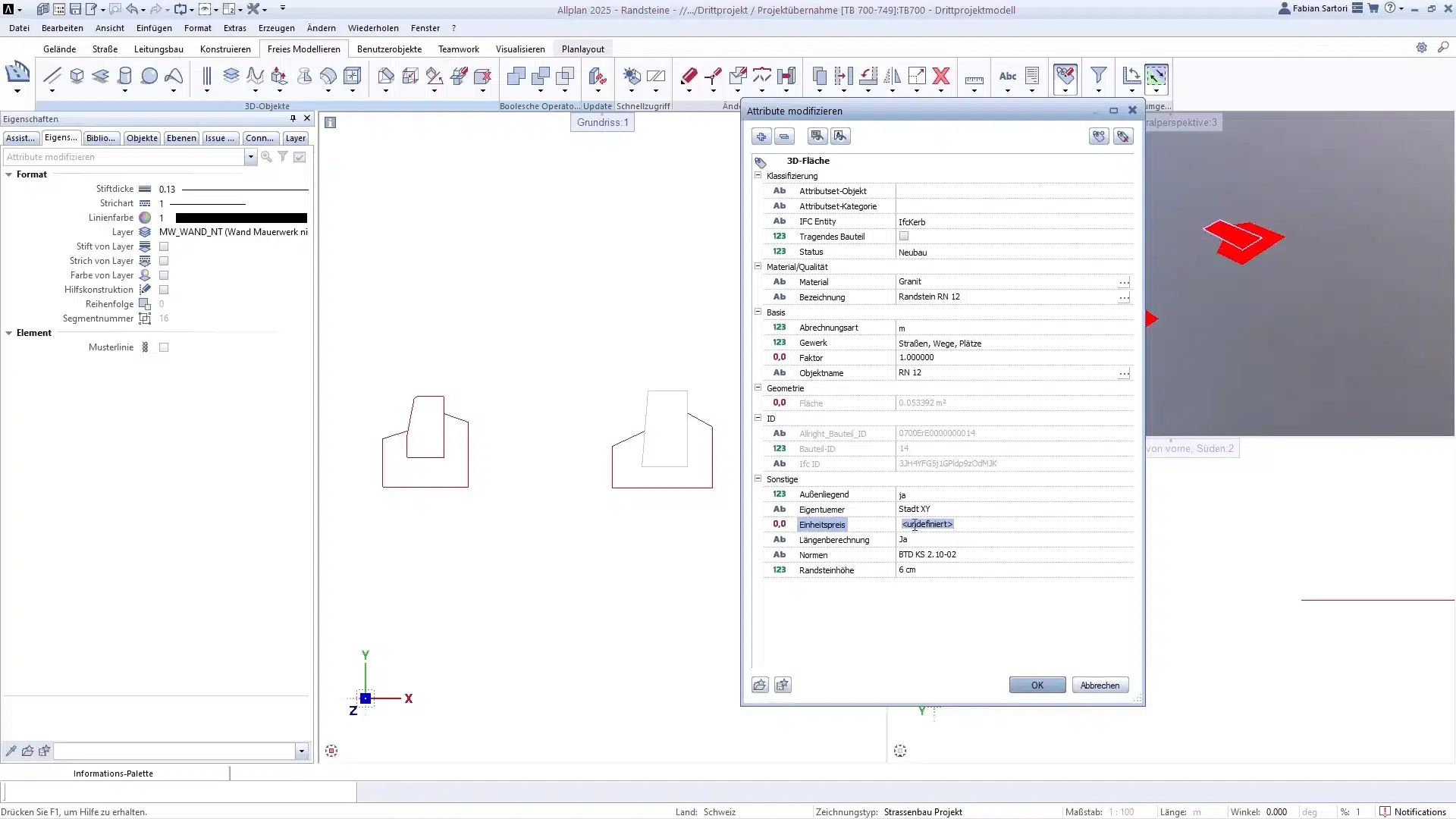Add a new attribute with the plus icon
Viewport: 1456px width, 819px height.
click(761, 136)
